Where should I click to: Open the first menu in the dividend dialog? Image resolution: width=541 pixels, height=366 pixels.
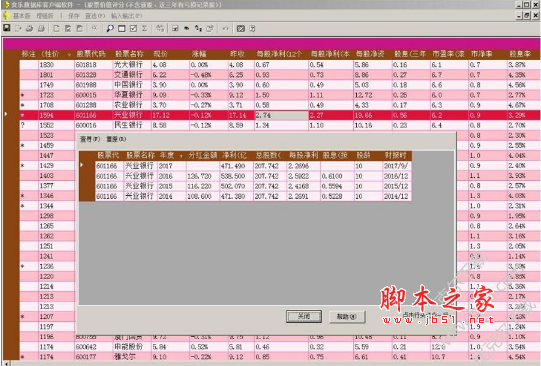pyautogui.click(x=90, y=139)
